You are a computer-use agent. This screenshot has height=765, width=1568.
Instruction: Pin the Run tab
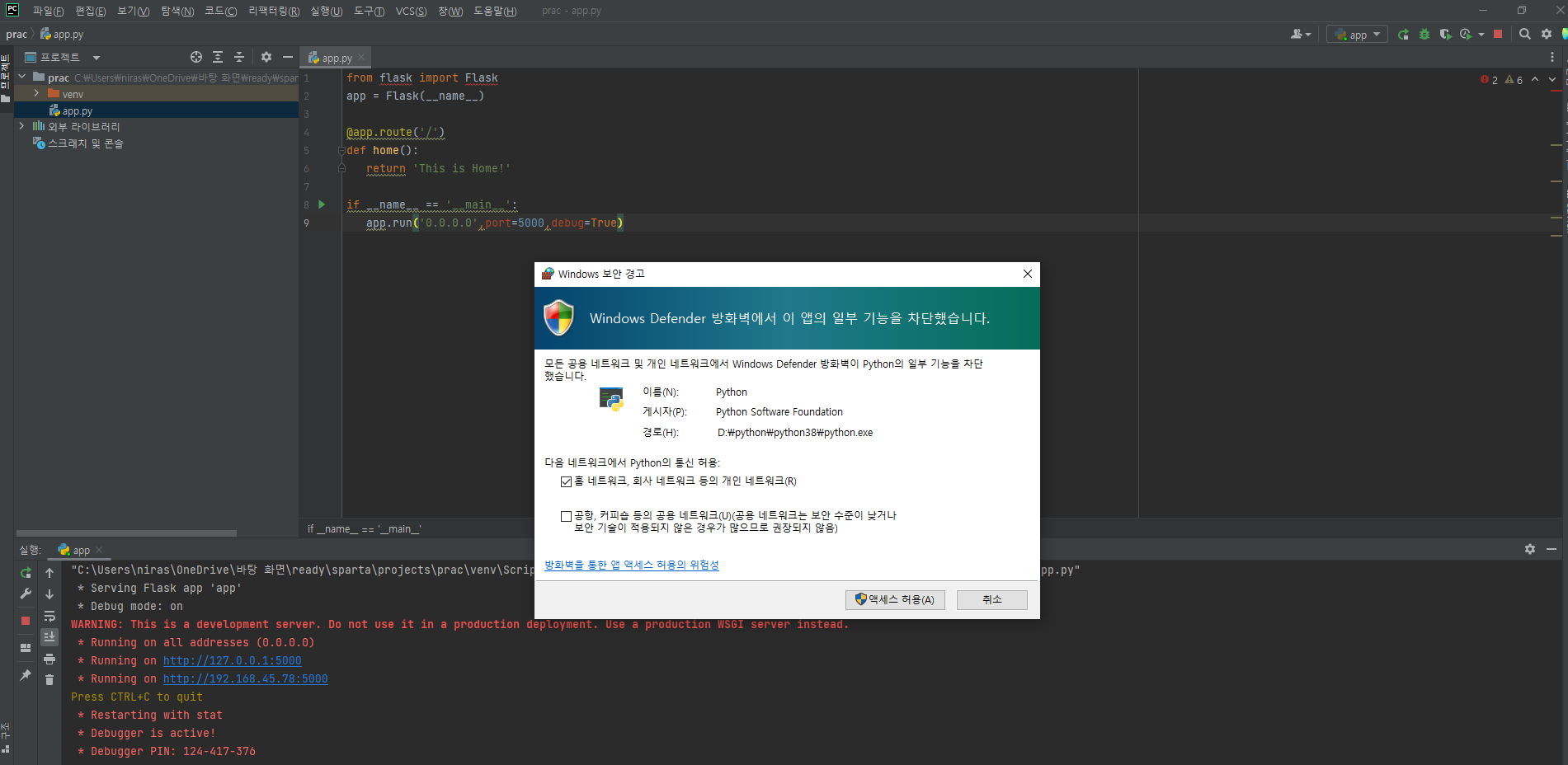tap(26, 675)
